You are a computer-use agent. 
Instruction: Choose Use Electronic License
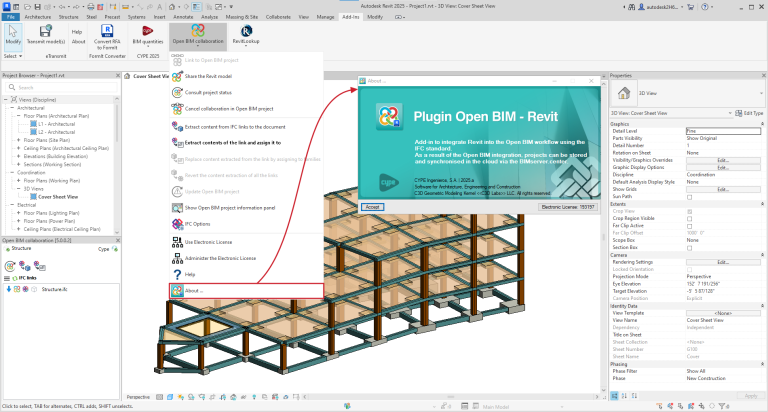(x=247, y=242)
